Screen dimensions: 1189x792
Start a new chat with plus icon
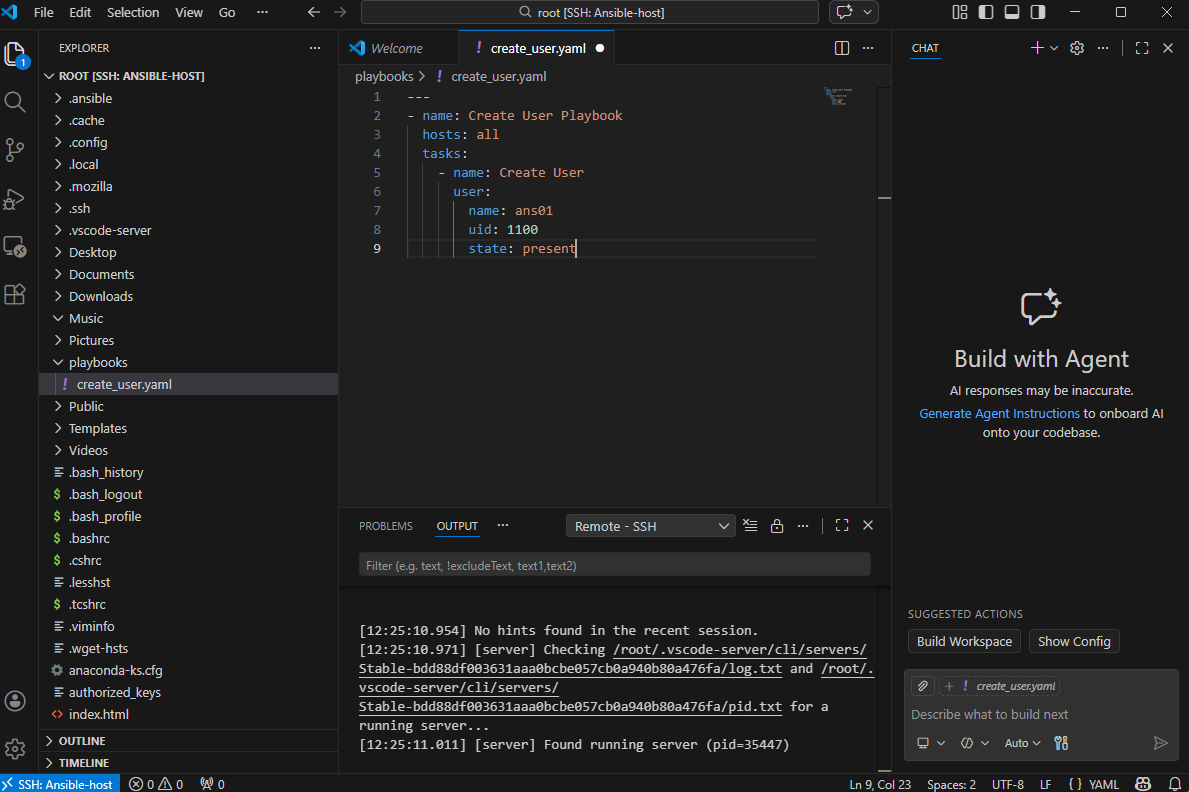click(x=1037, y=48)
